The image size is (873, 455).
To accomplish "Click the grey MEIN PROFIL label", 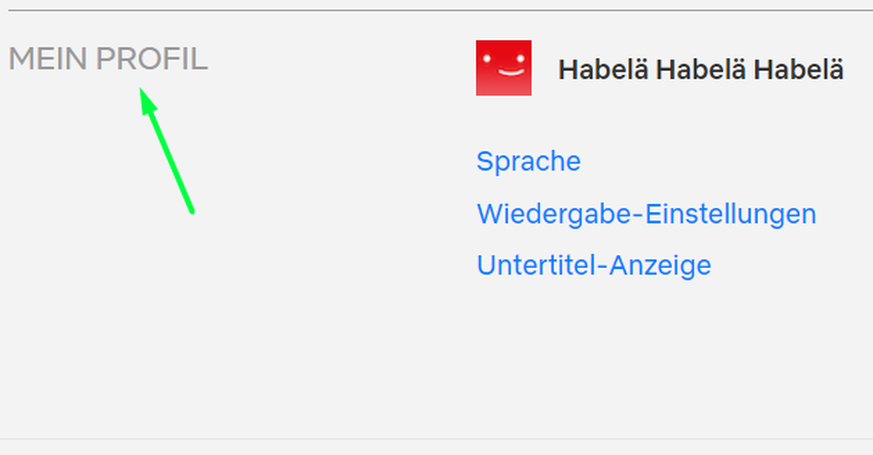I will click(x=108, y=60).
